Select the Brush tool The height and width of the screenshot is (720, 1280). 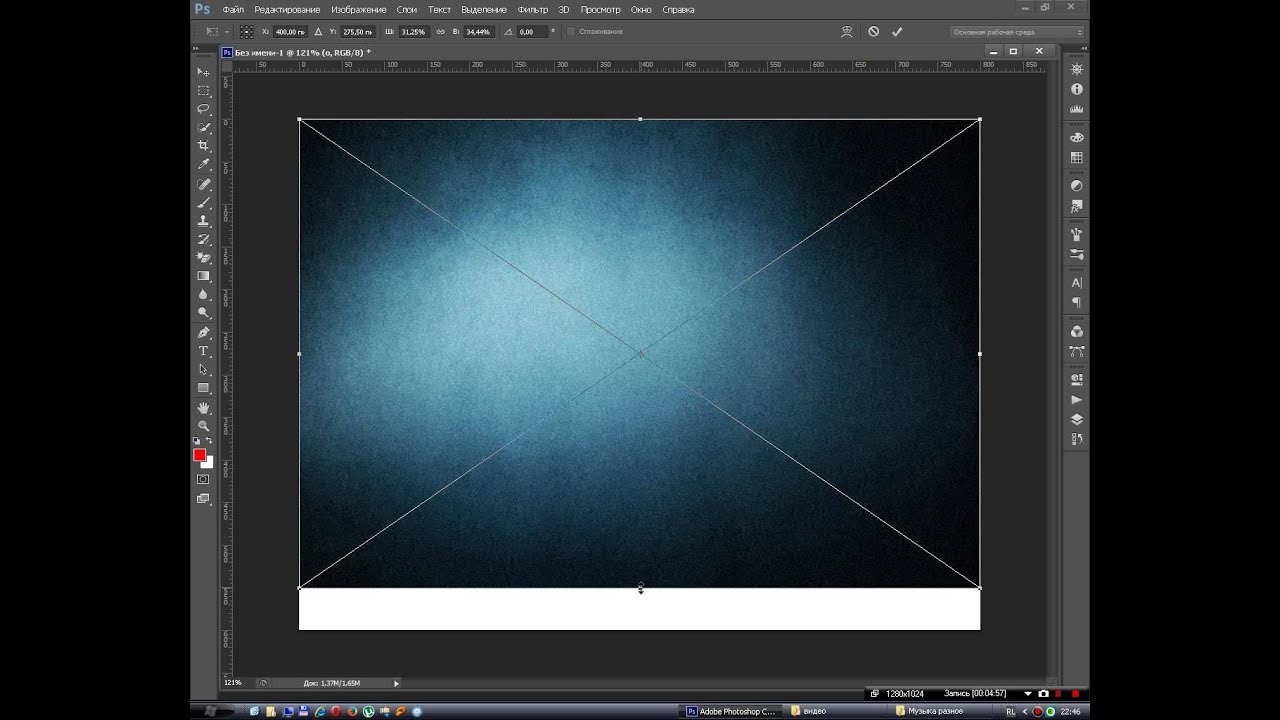(204, 203)
